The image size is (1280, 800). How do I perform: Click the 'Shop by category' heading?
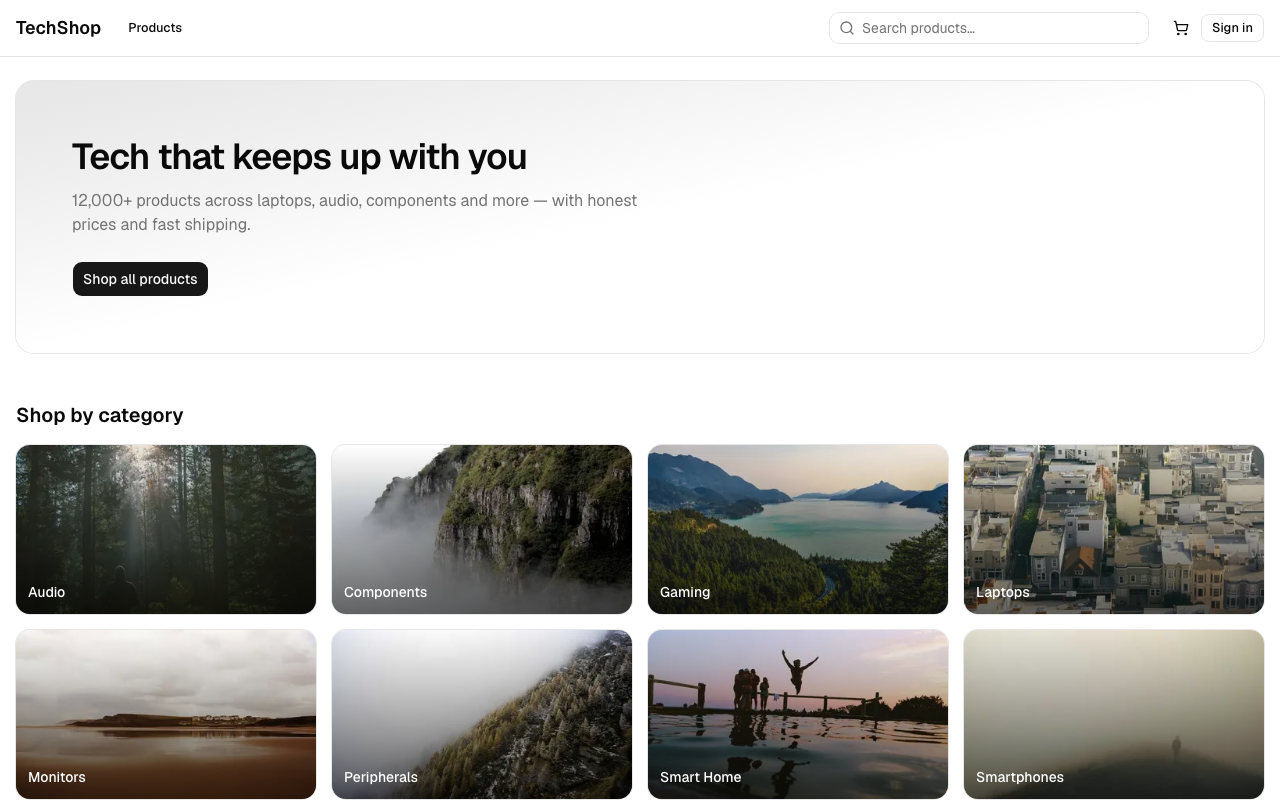pos(100,415)
